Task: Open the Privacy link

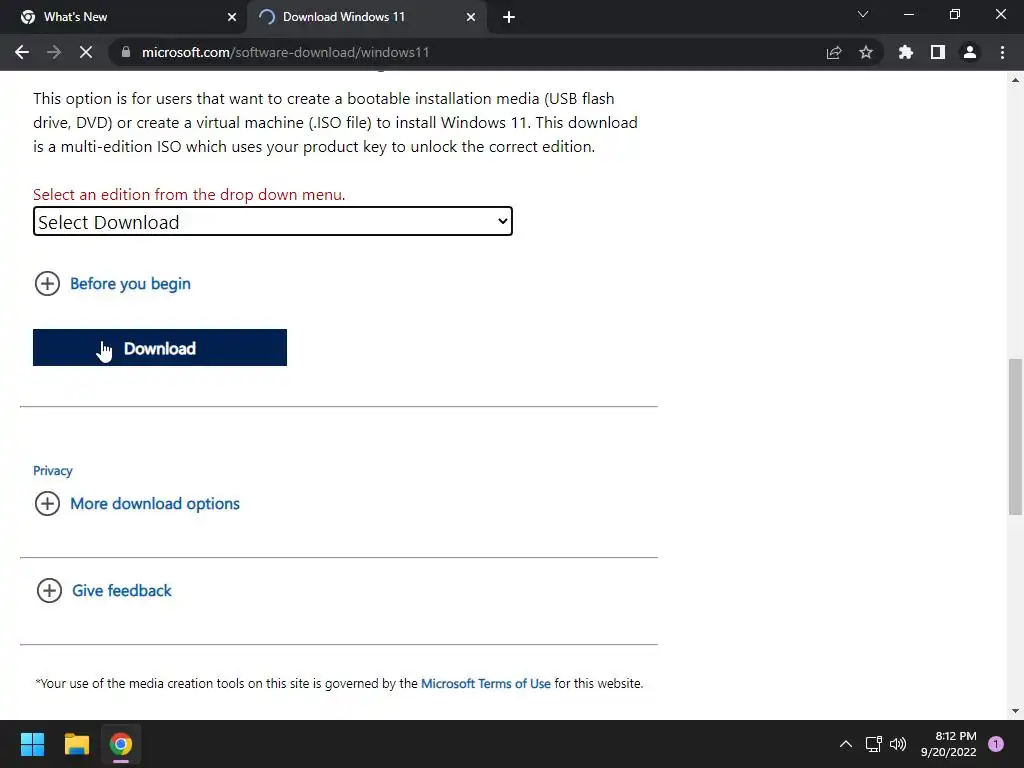Action: [53, 470]
